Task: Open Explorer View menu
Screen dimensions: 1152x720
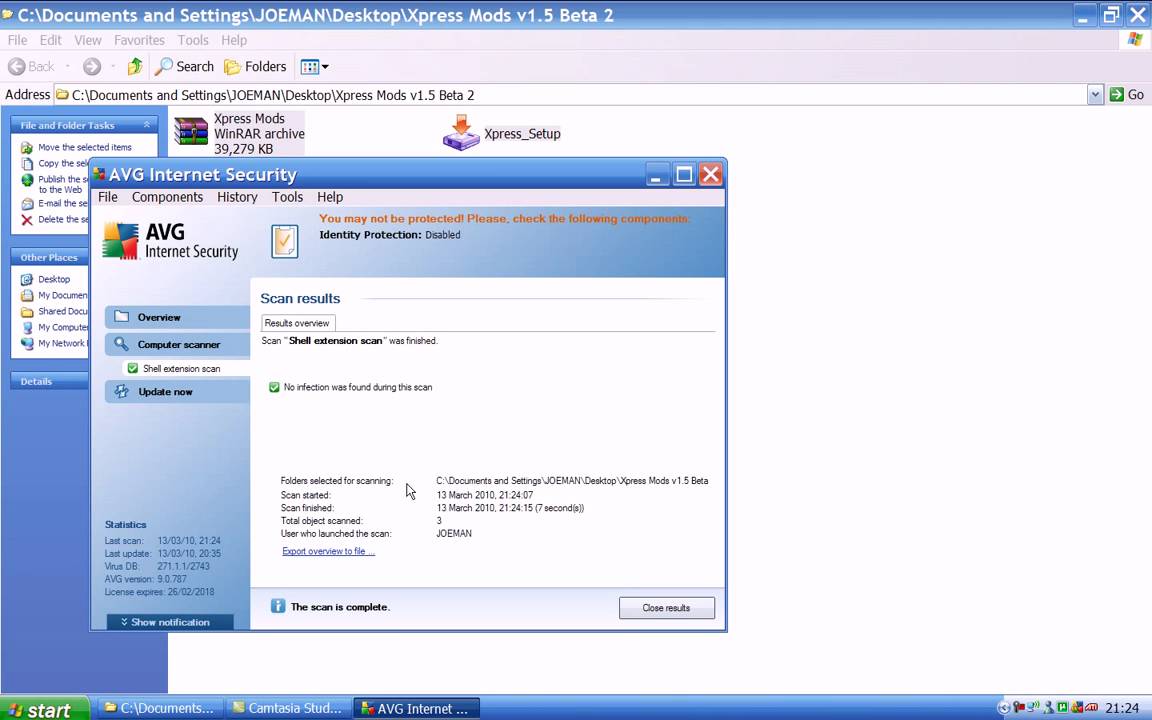Action: [x=87, y=40]
